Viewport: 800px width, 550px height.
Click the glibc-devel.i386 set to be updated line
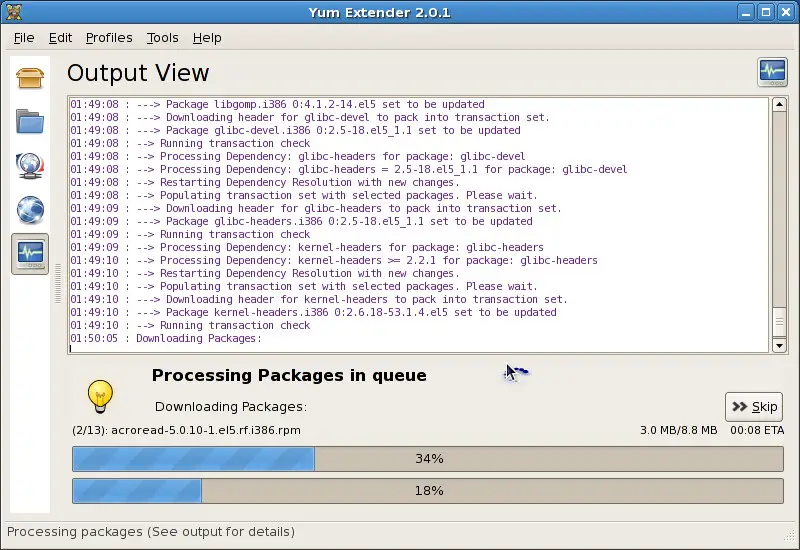(x=295, y=130)
